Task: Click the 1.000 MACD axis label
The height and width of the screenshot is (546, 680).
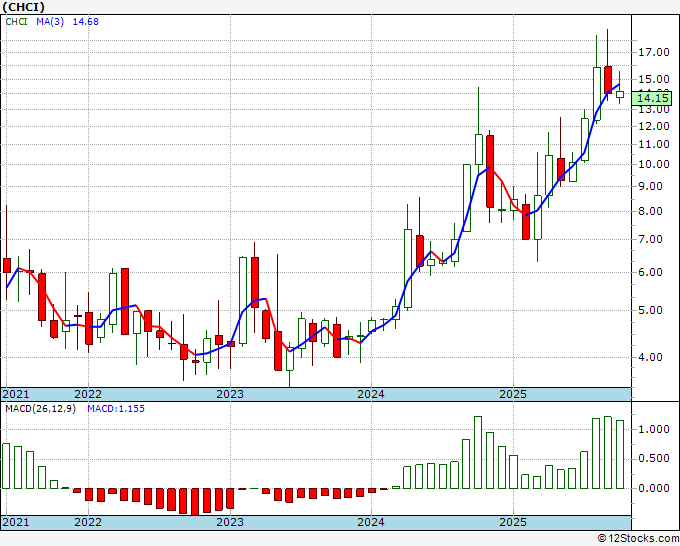Action: [x=654, y=429]
